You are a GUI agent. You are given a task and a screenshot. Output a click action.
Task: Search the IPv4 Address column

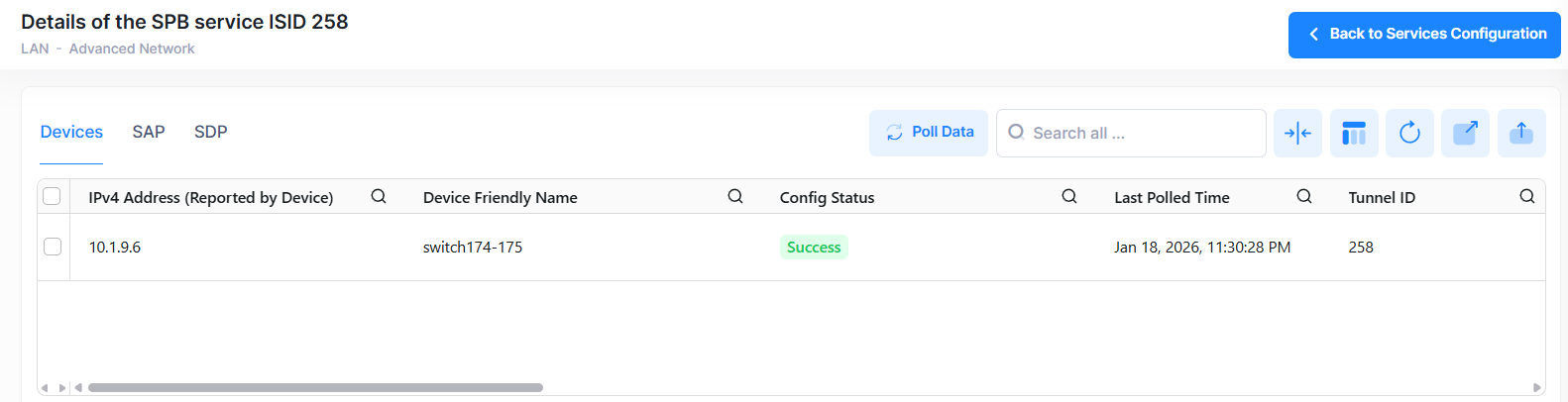(379, 196)
